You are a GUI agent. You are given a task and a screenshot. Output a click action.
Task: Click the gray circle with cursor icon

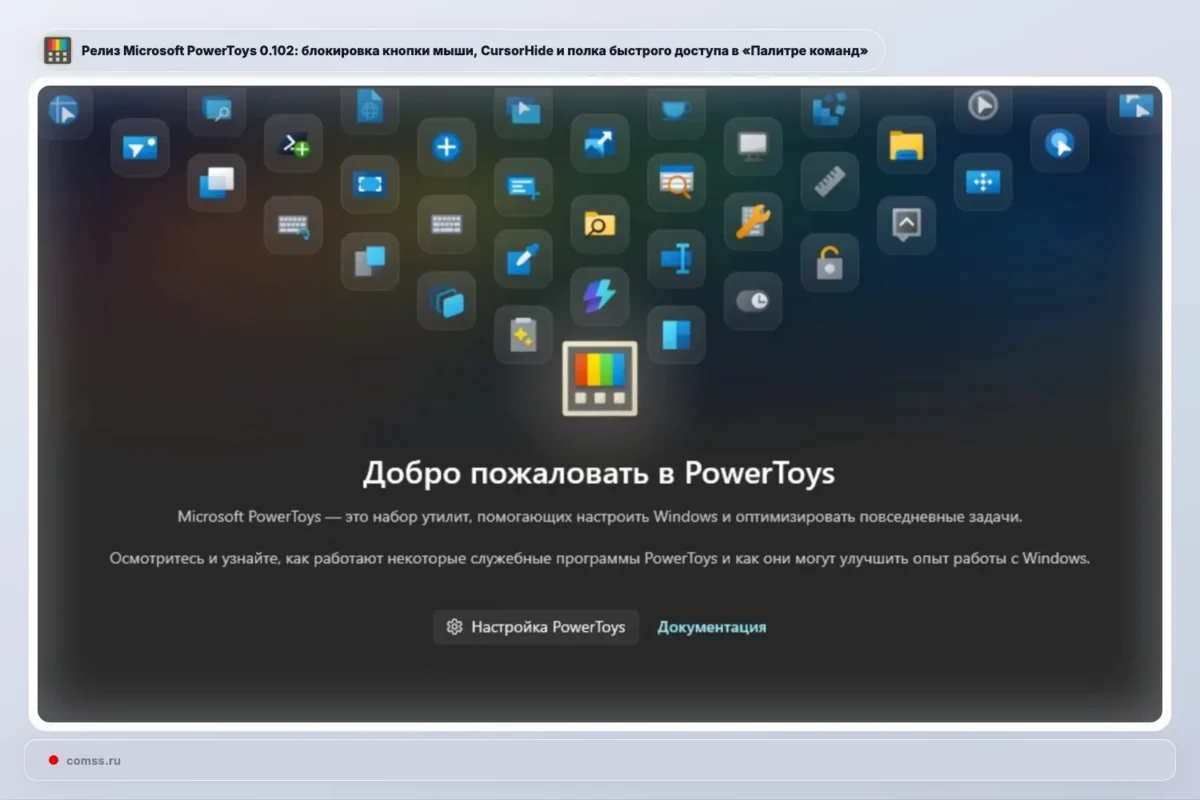[x=983, y=107]
